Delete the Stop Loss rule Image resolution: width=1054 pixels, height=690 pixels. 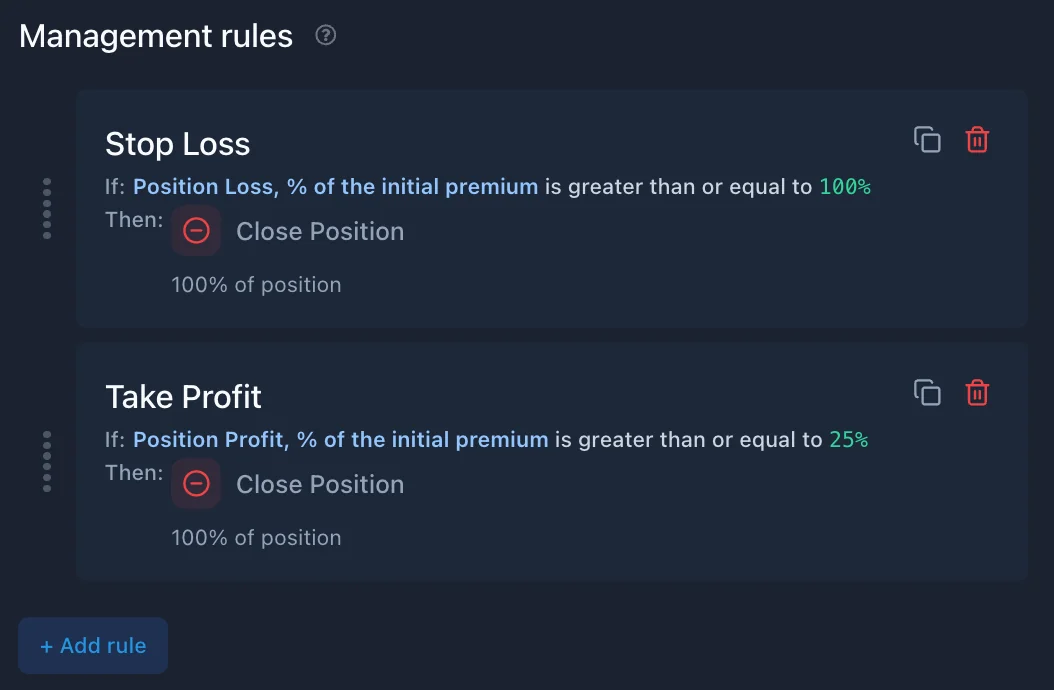[x=977, y=140]
